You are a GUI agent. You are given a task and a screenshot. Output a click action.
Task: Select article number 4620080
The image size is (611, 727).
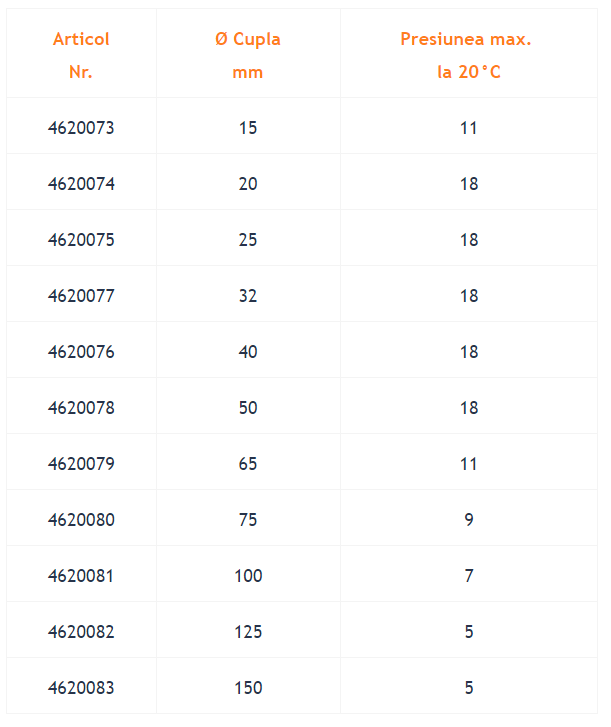pyautogui.click(x=81, y=520)
